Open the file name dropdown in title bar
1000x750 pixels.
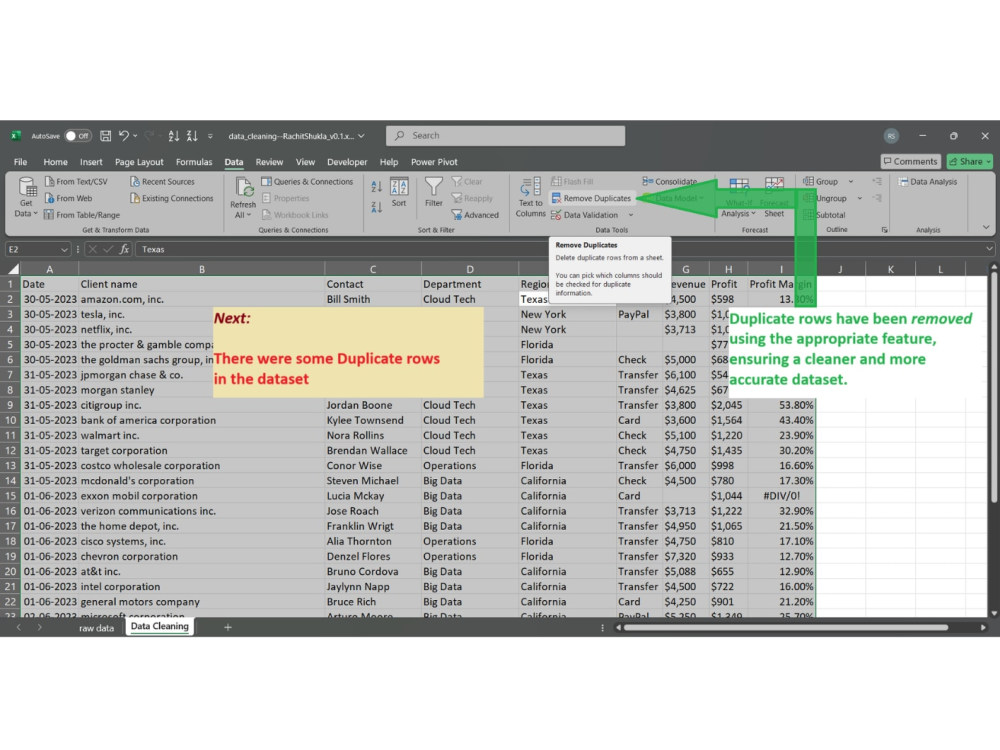[362, 136]
